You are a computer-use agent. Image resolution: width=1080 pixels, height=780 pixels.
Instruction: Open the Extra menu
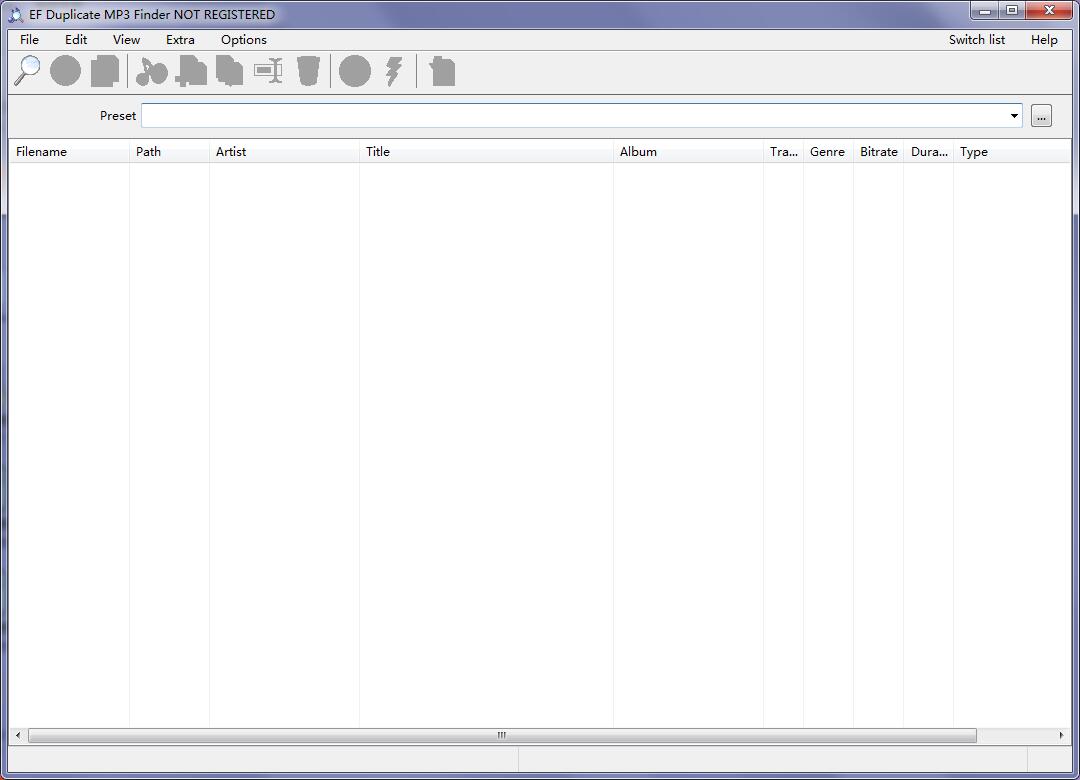180,40
